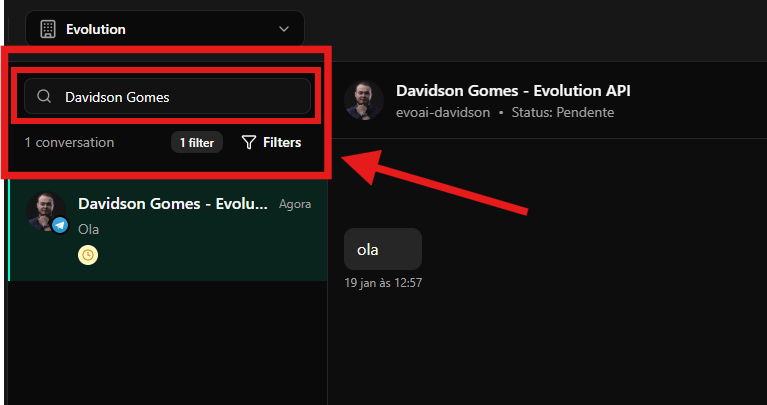Click the 'Davidson Gomes - Evolution API' header title
This screenshot has height=405, width=767.
(513, 90)
